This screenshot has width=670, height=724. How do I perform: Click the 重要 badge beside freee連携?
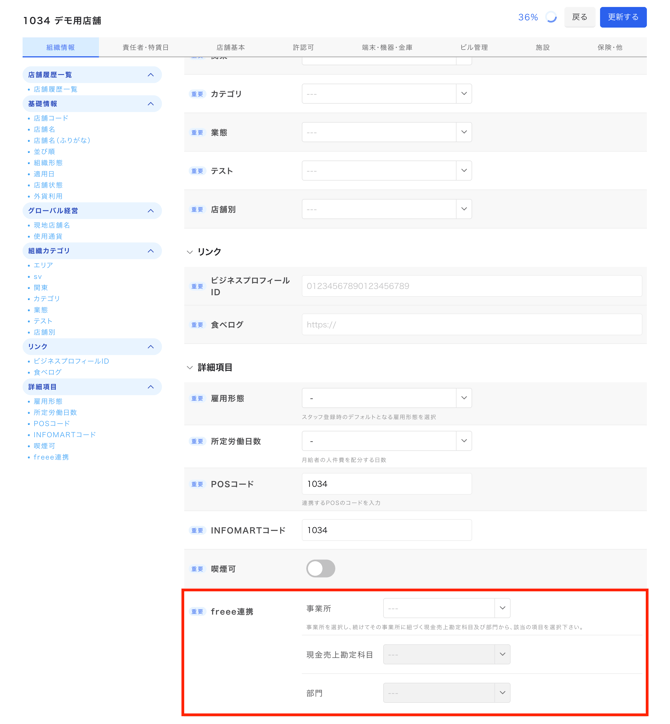click(197, 611)
